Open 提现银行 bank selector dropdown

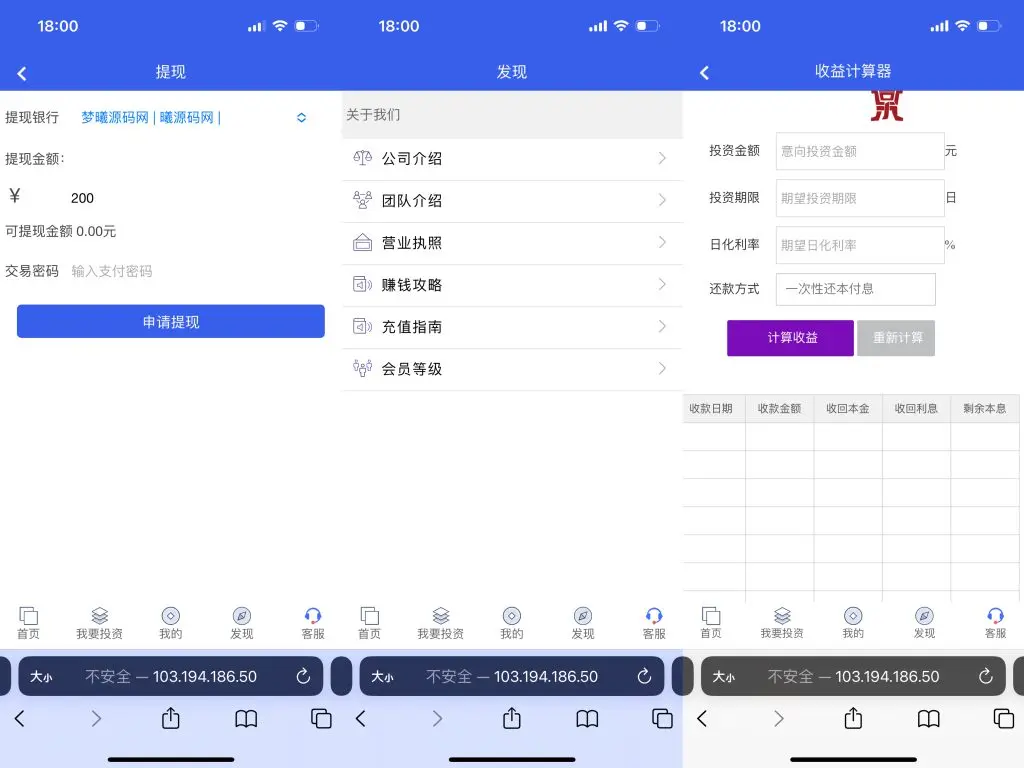tap(301, 118)
